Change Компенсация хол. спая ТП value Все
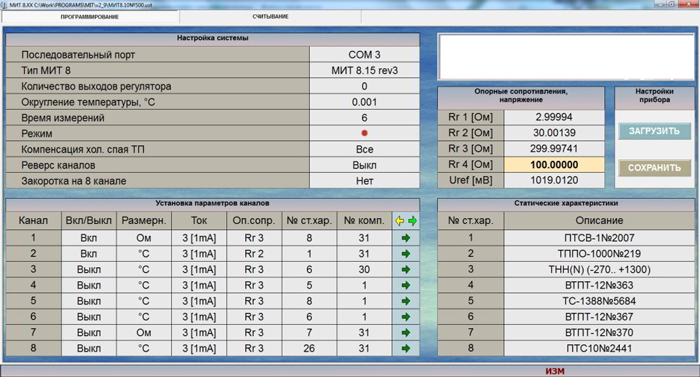700x377 pixels. coord(364,149)
